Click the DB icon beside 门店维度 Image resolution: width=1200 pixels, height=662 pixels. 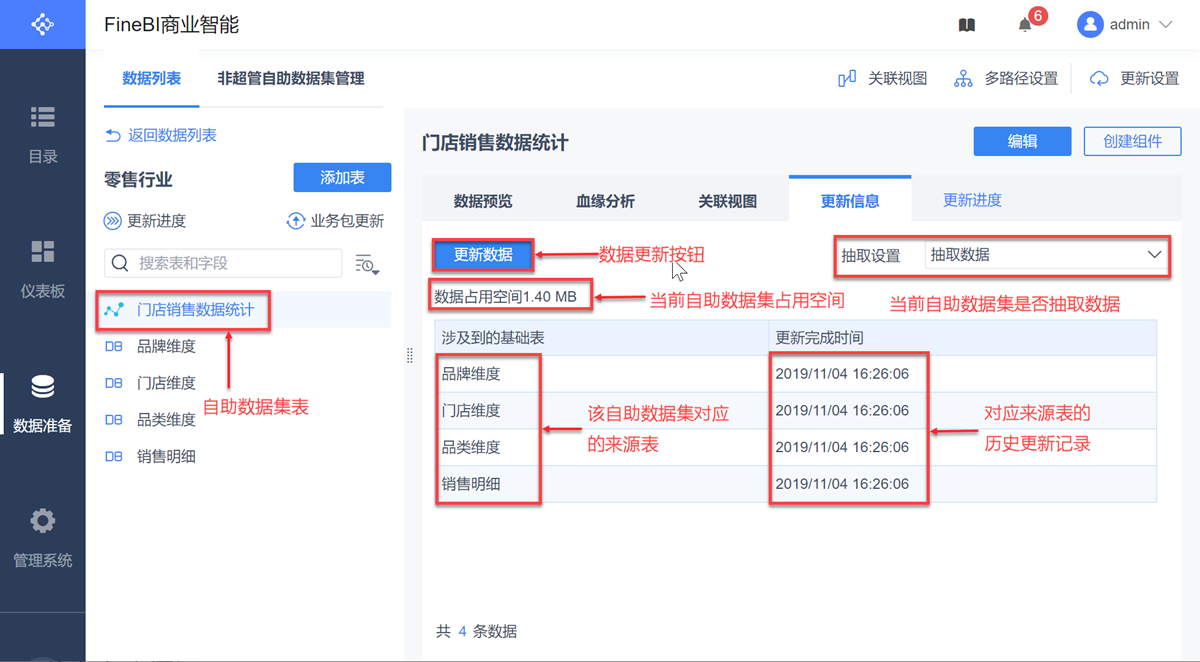114,383
